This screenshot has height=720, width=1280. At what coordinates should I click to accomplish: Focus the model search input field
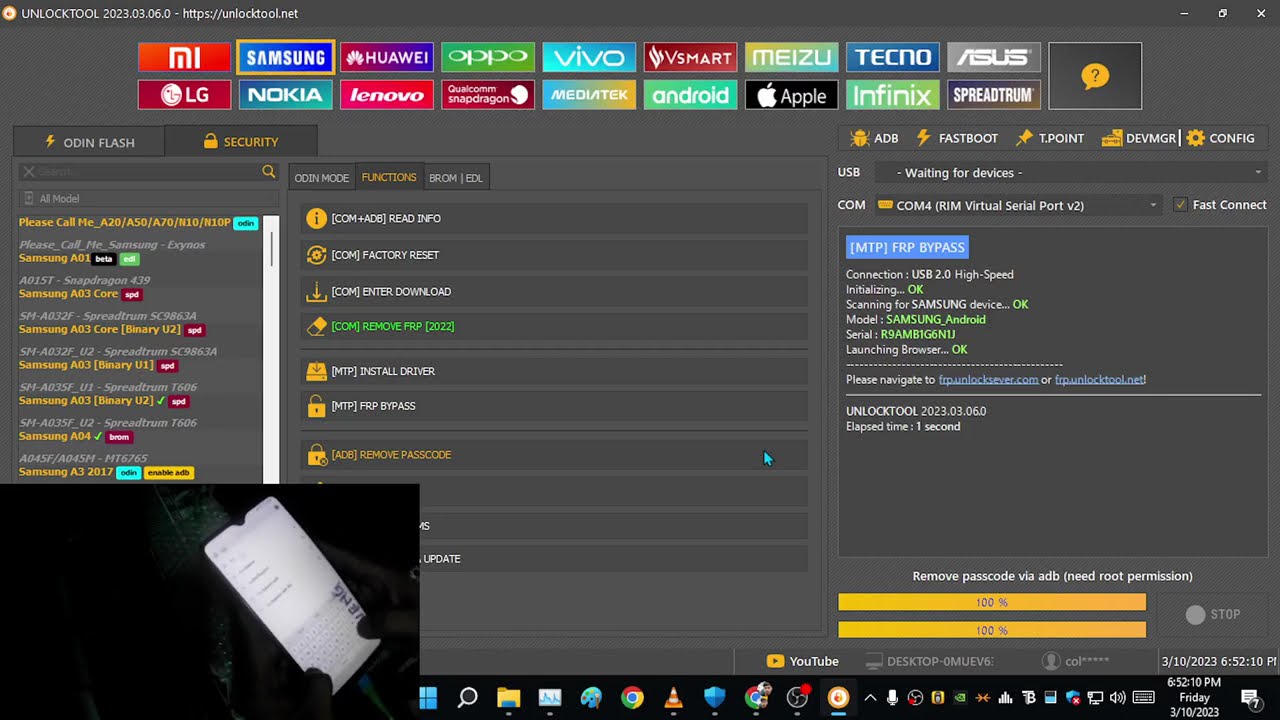pyautogui.click(x=148, y=172)
